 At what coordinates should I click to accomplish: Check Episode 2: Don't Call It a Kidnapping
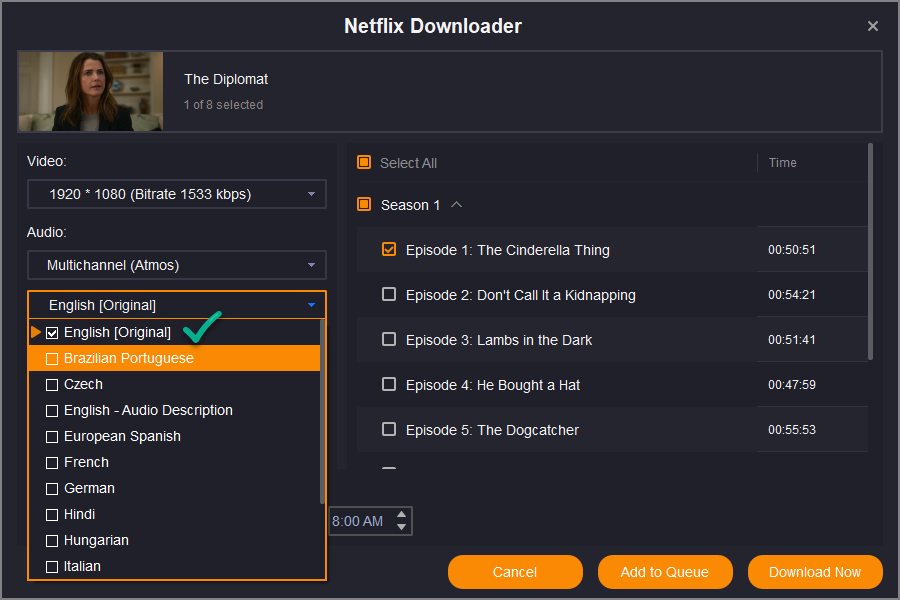click(389, 294)
